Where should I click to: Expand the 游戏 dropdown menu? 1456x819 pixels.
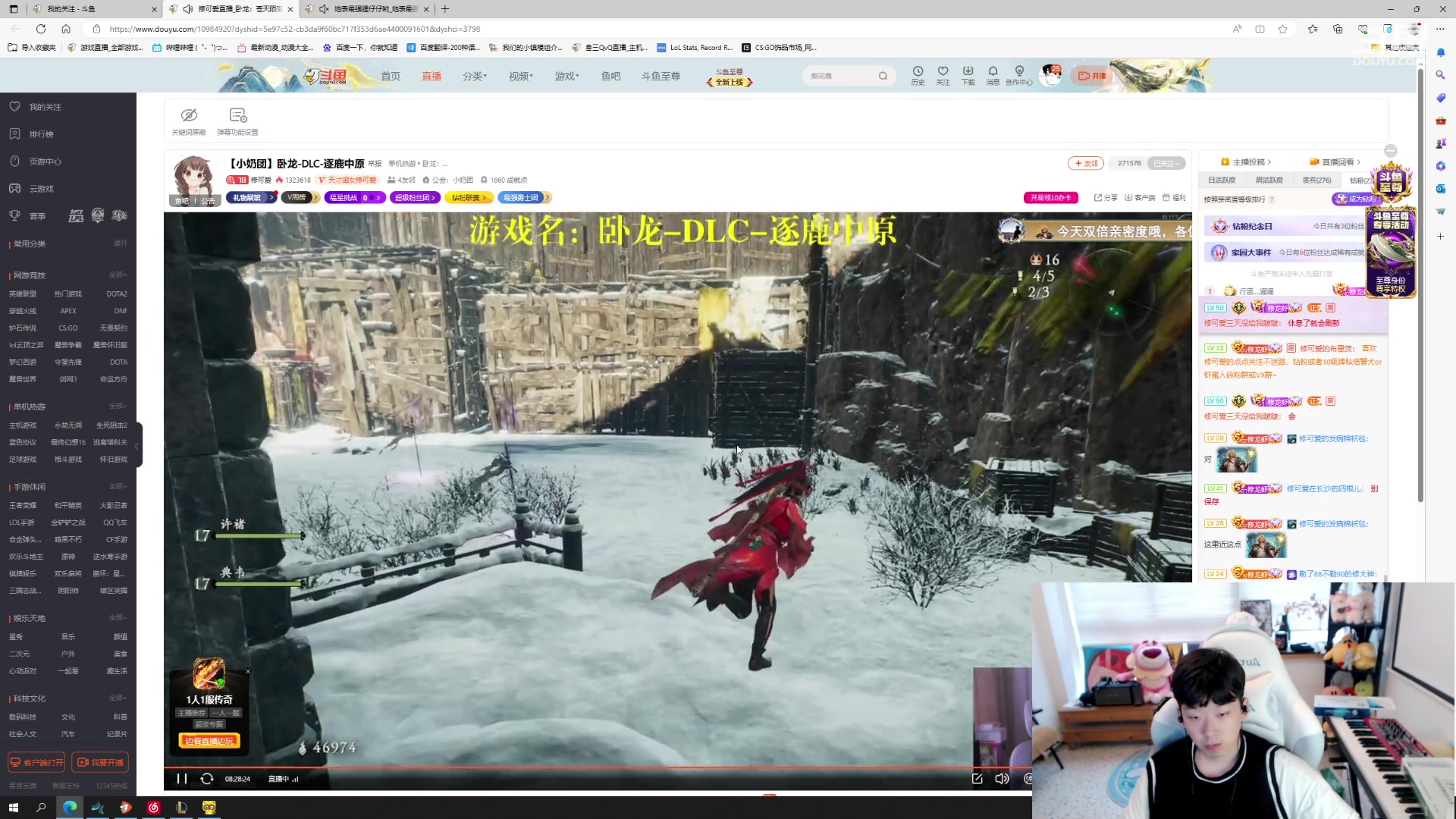coord(566,76)
